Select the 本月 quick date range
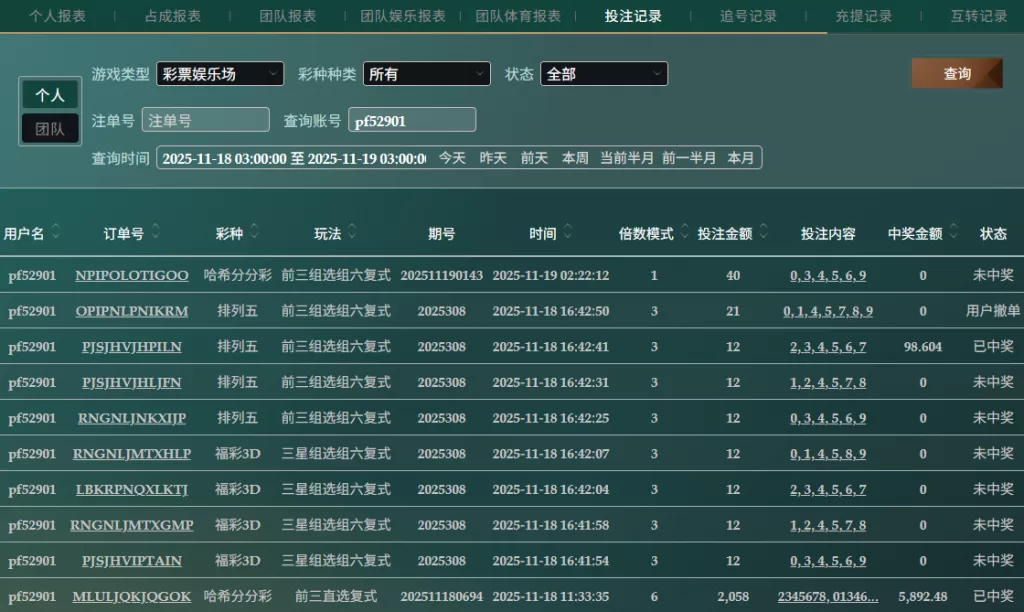Viewport: 1024px width, 612px height. 741,158
